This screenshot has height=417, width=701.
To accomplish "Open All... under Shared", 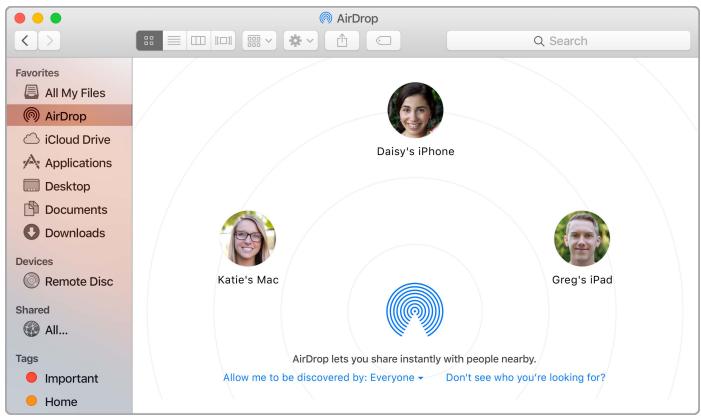I will tap(70, 330).
